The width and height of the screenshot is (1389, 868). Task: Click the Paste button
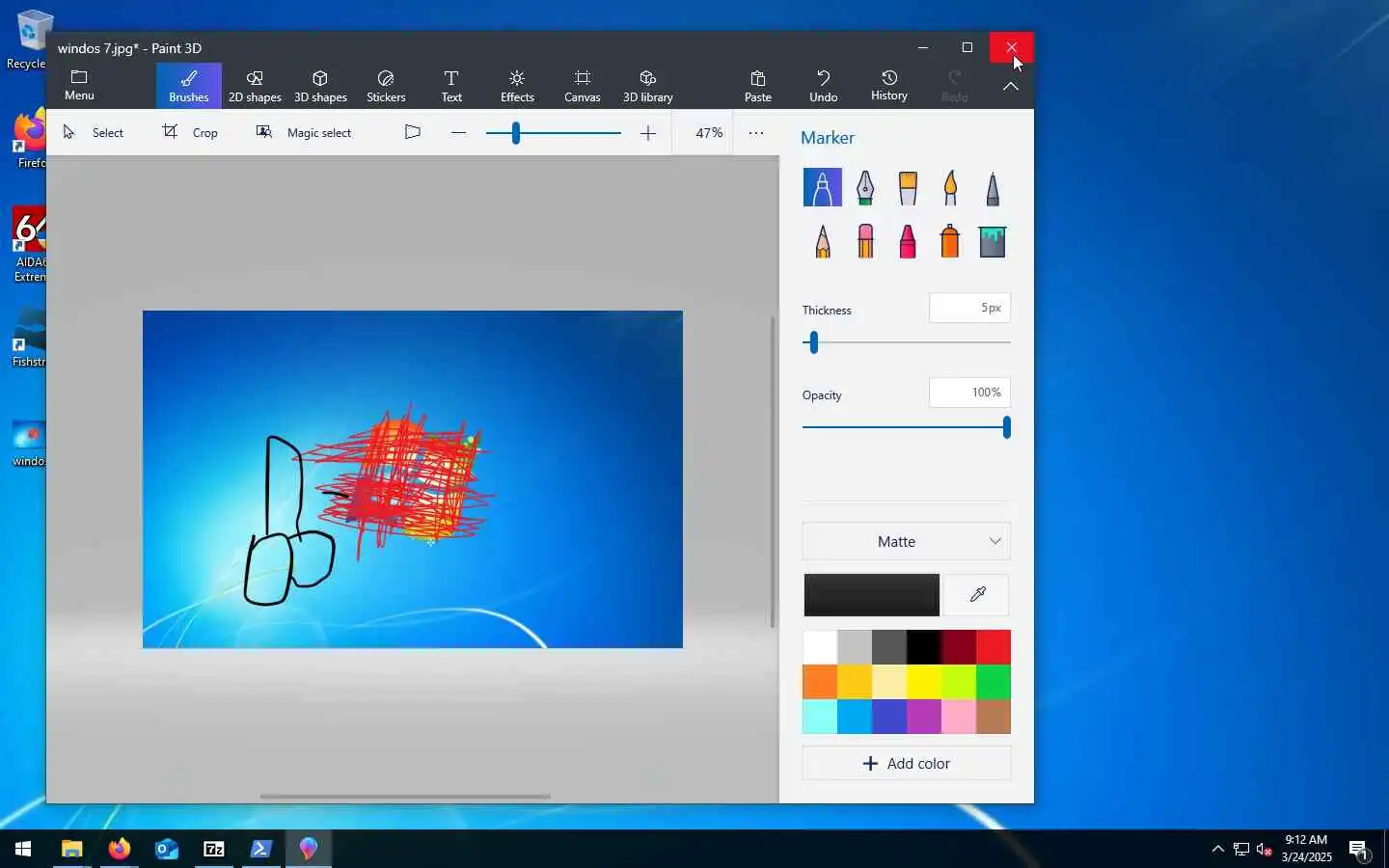(758, 86)
